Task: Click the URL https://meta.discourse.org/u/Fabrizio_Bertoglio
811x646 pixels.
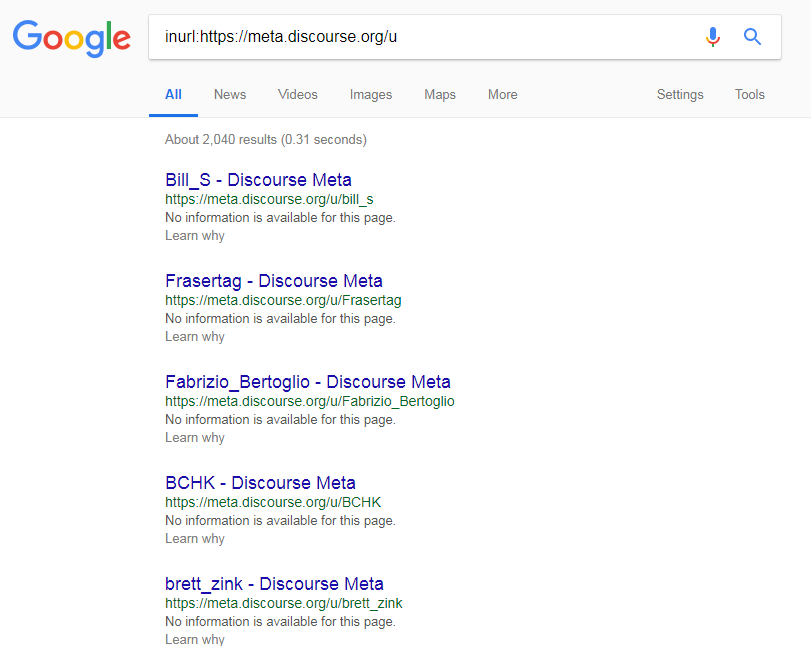Action: click(x=310, y=401)
